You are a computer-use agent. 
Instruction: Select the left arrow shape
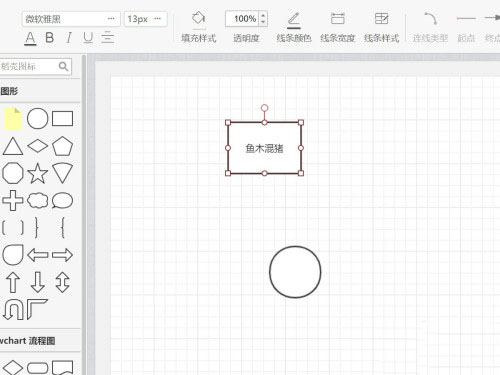[37, 255]
